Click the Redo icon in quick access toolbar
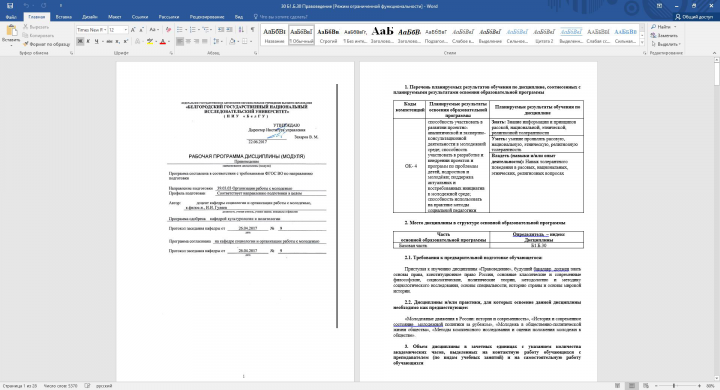This screenshot has width=720, height=390. (x=44, y=6)
